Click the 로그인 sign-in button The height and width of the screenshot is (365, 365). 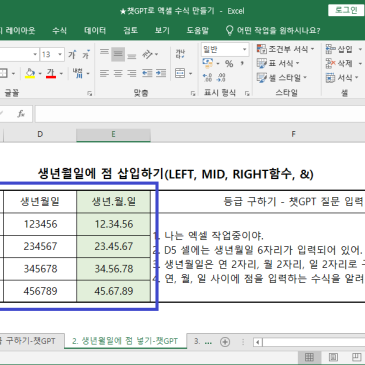click(346, 10)
